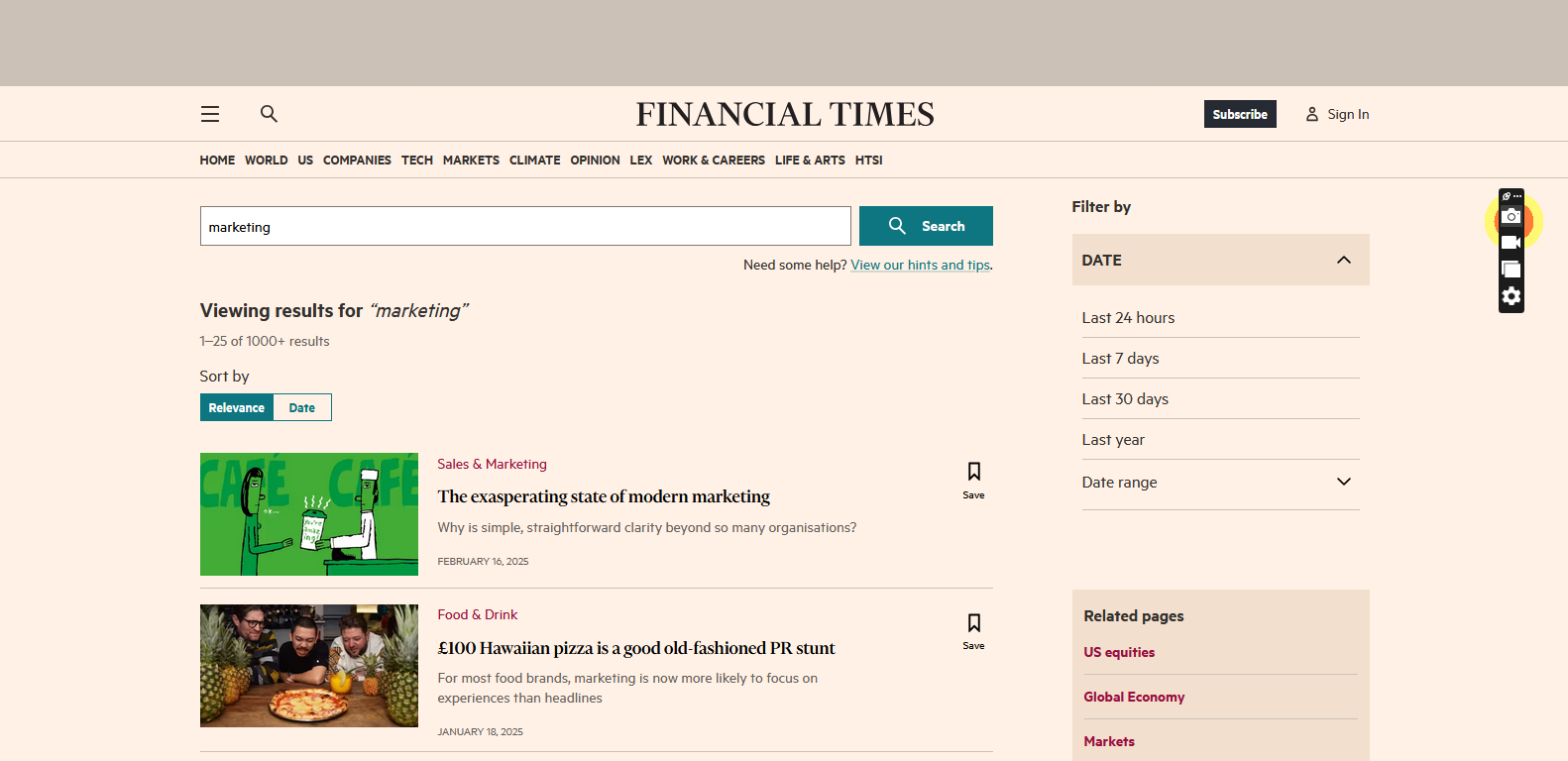
Task: Filter results to Last 24 hours
Action: click(1128, 318)
